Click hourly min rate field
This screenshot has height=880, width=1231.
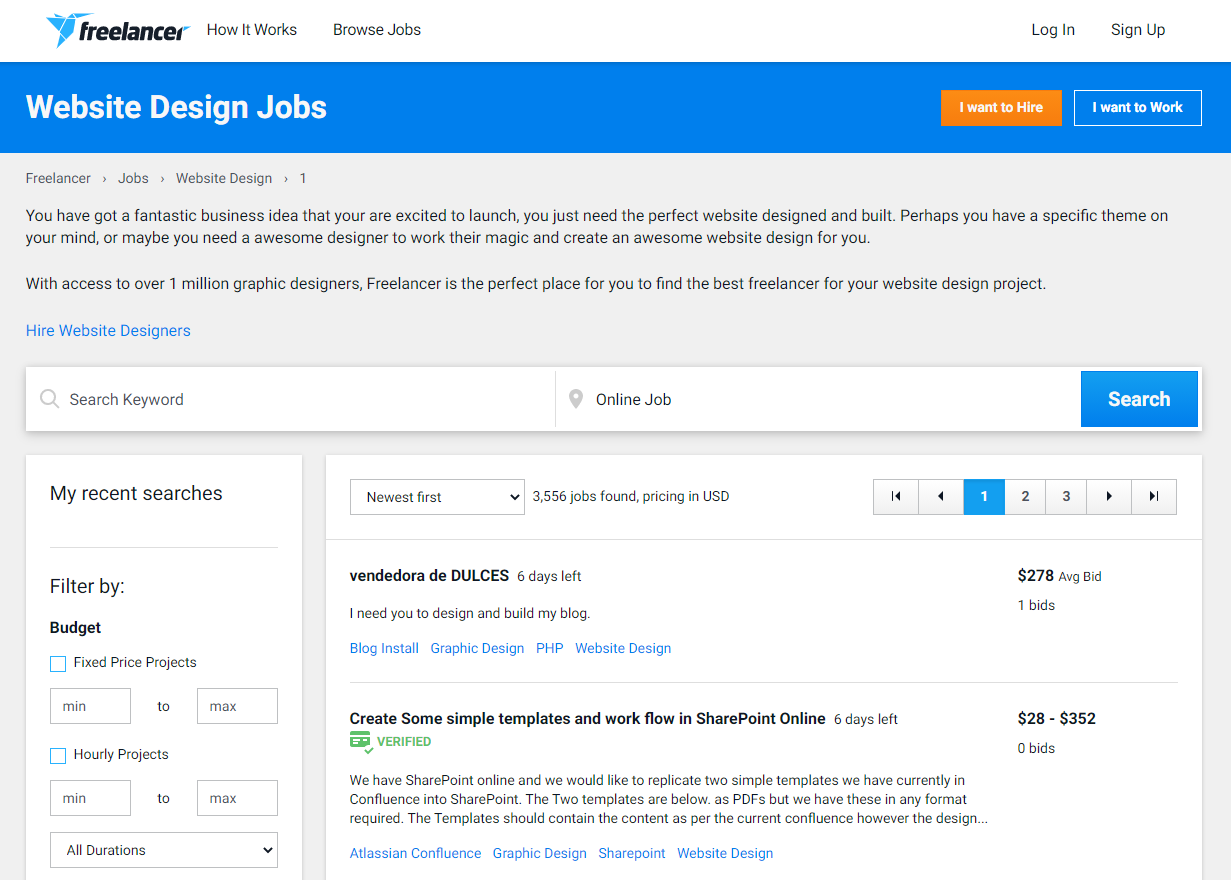pyautogui.click(x=90, y=798)
